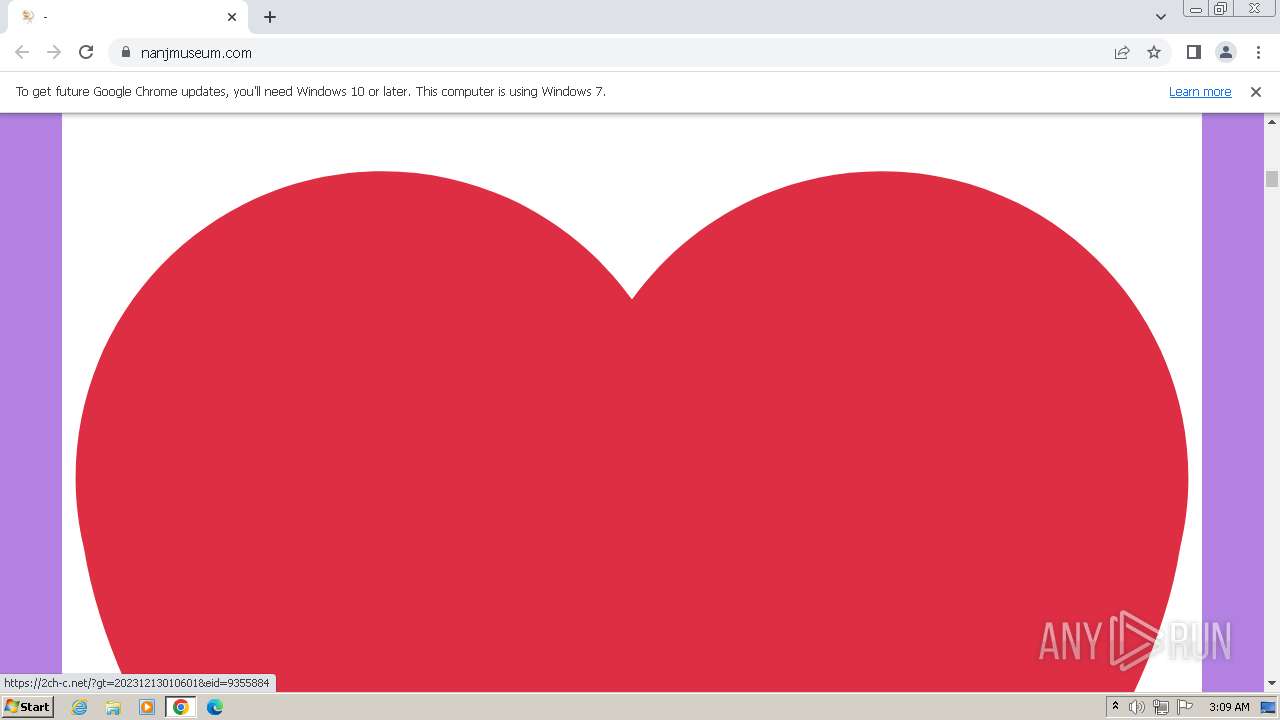
Task: Launch Microsoft Edge from taskbar
Action: (x=215, y=707)
